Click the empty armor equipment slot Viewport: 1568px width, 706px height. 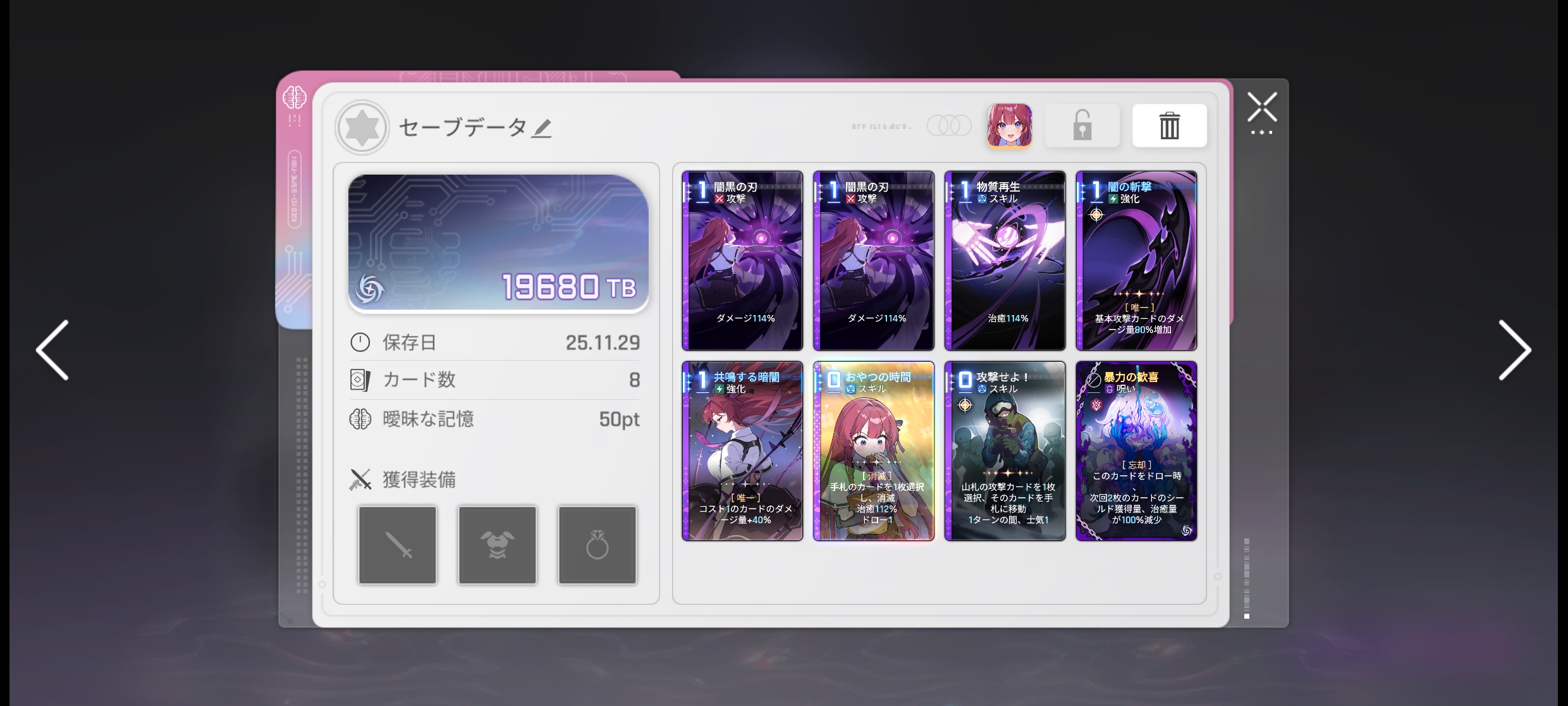[x=497, y=545]
